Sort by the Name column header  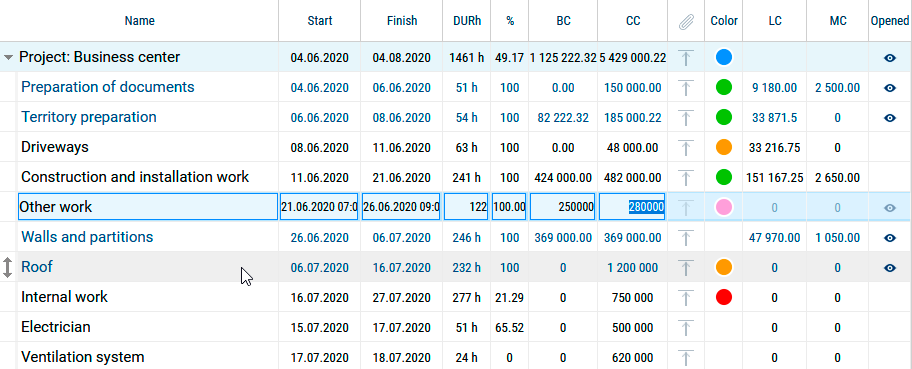(x=140, y=21)
